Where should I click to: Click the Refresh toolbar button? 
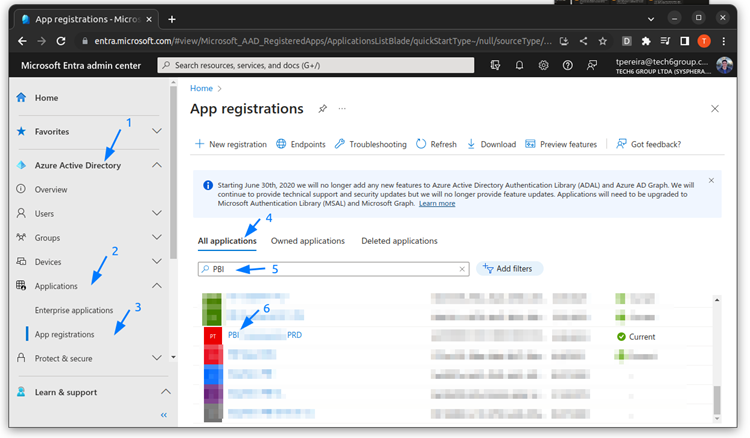pyautogui.click(x=436, y=144)
